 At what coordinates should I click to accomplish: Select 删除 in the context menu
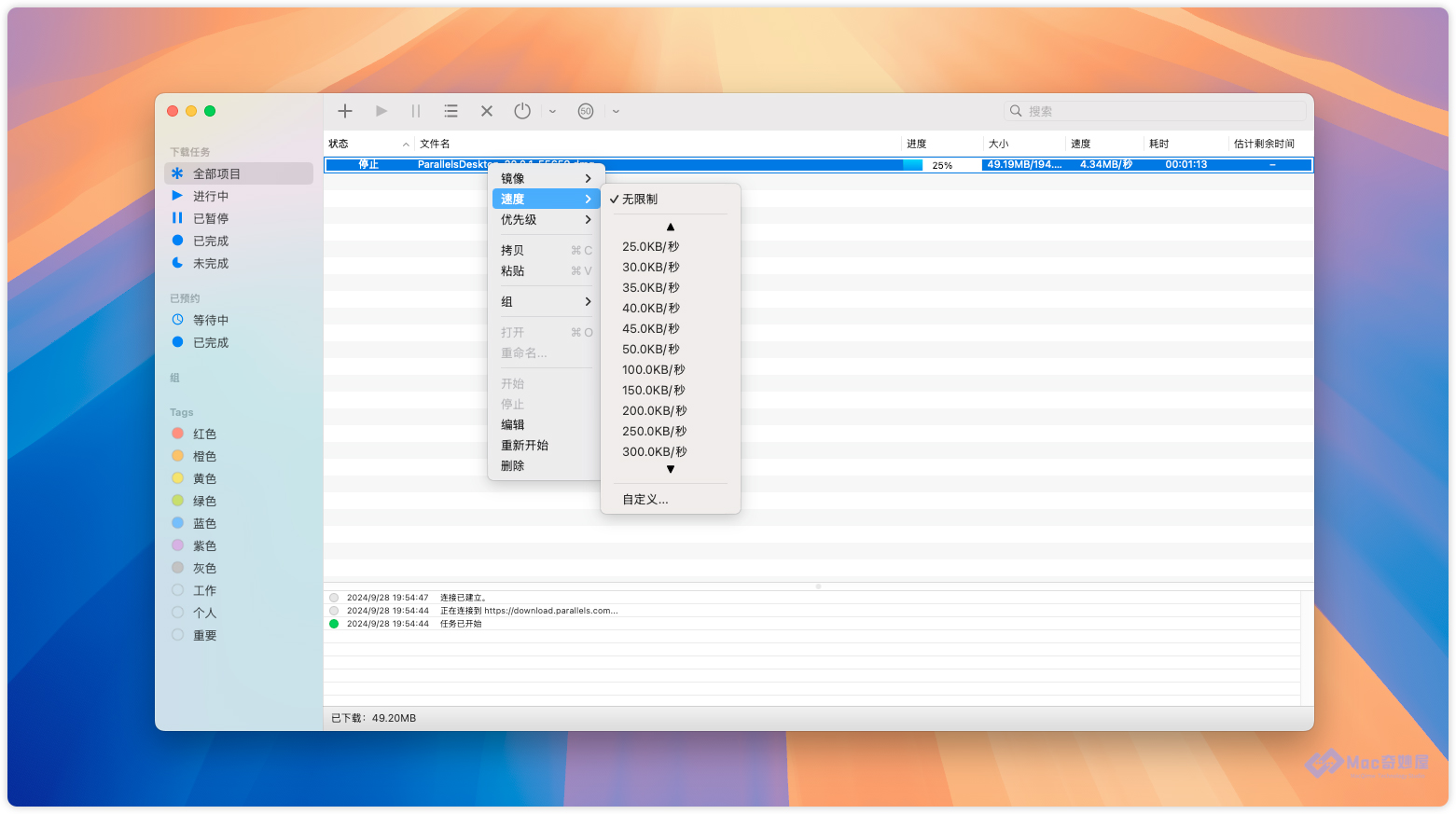[x=513, y=466]
